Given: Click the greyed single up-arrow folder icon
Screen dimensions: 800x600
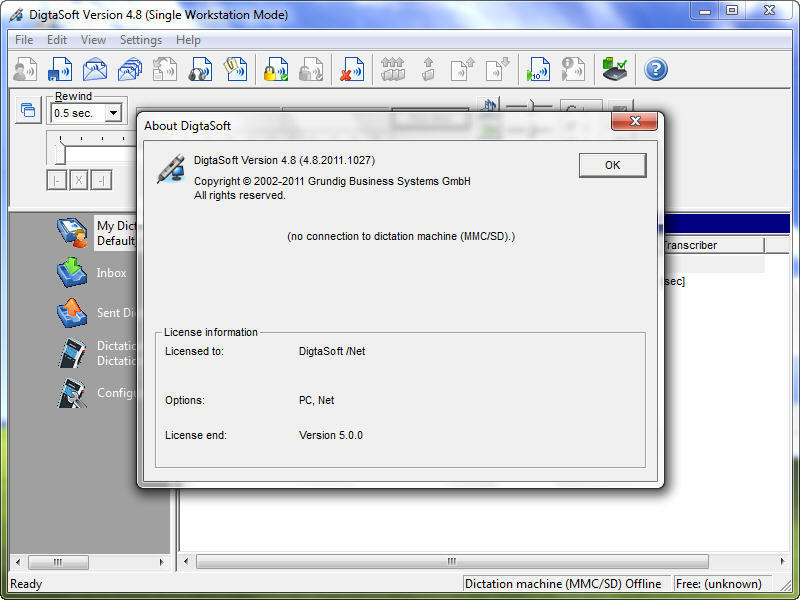Looking at the screenshot, I should tap(428, 69).
